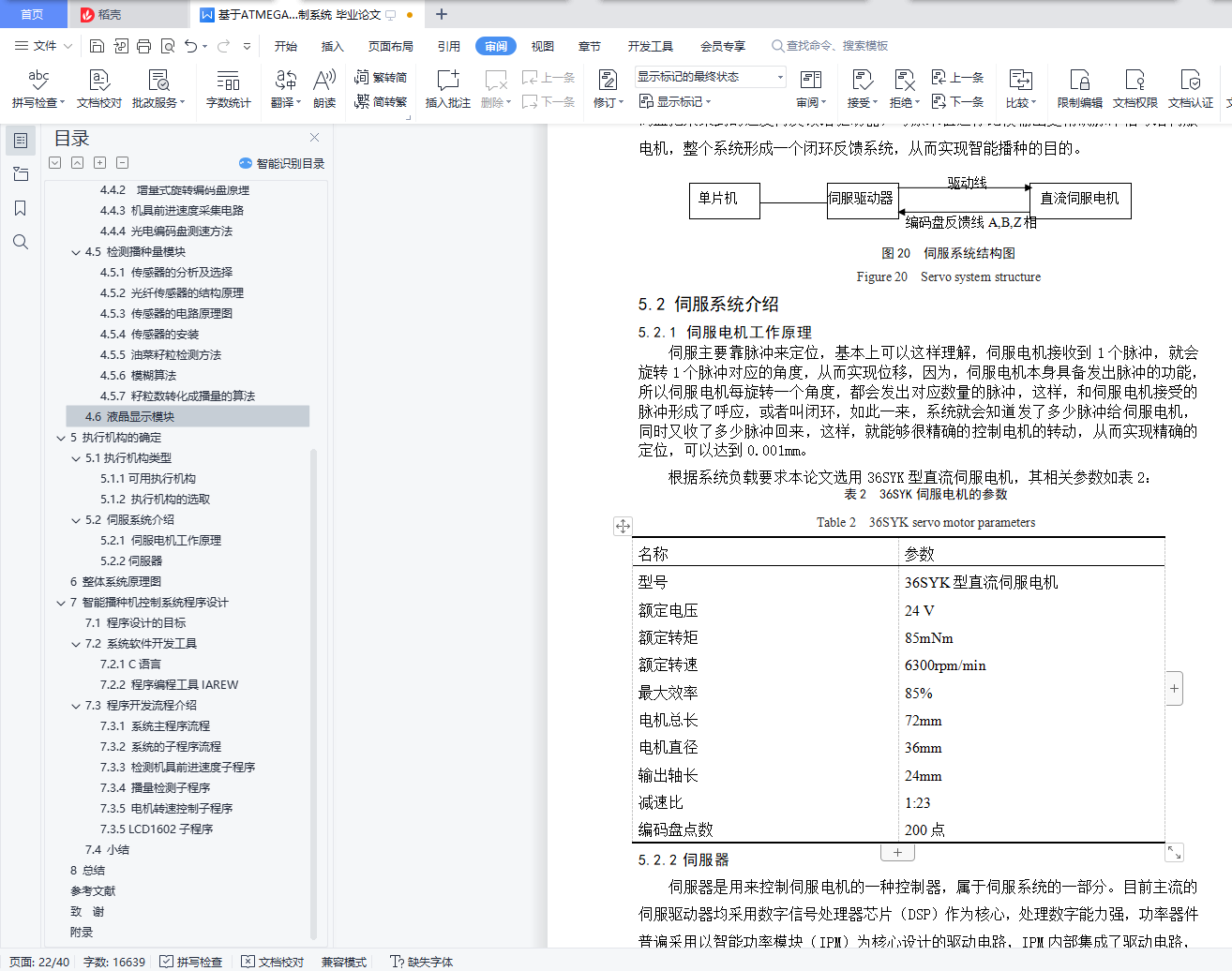Viewport: 1232px width, 971px height.
Task: Click the up-arrow box icon in 目录 header
Action: (78, 163)
